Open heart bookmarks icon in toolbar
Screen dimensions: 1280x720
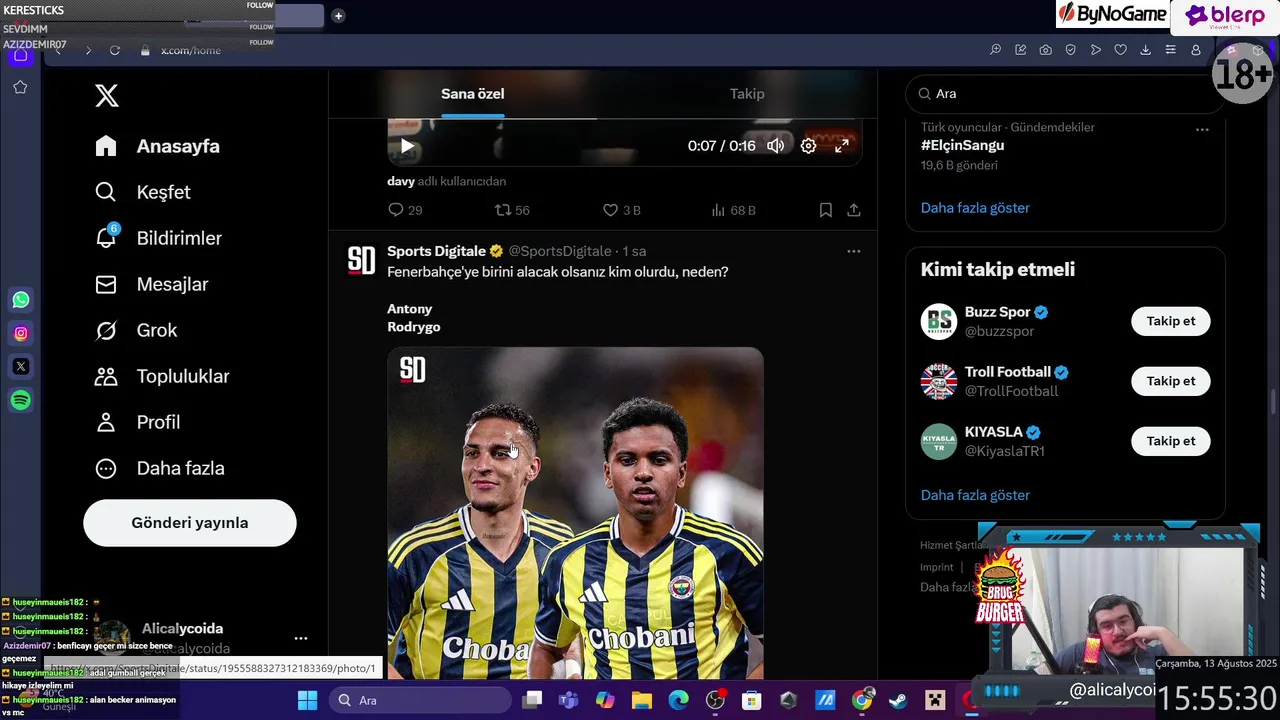coord(1120,50)
